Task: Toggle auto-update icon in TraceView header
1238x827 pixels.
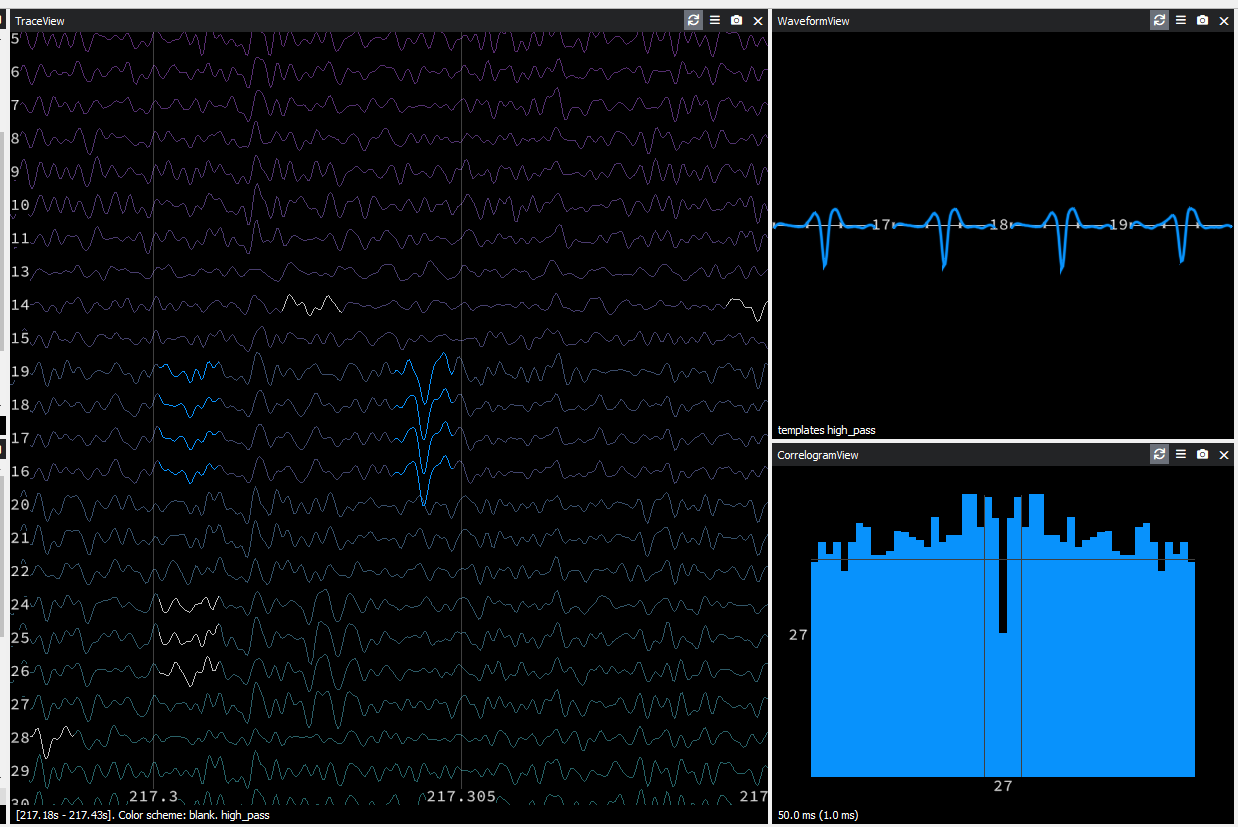Action: click(x=693, y=20)
